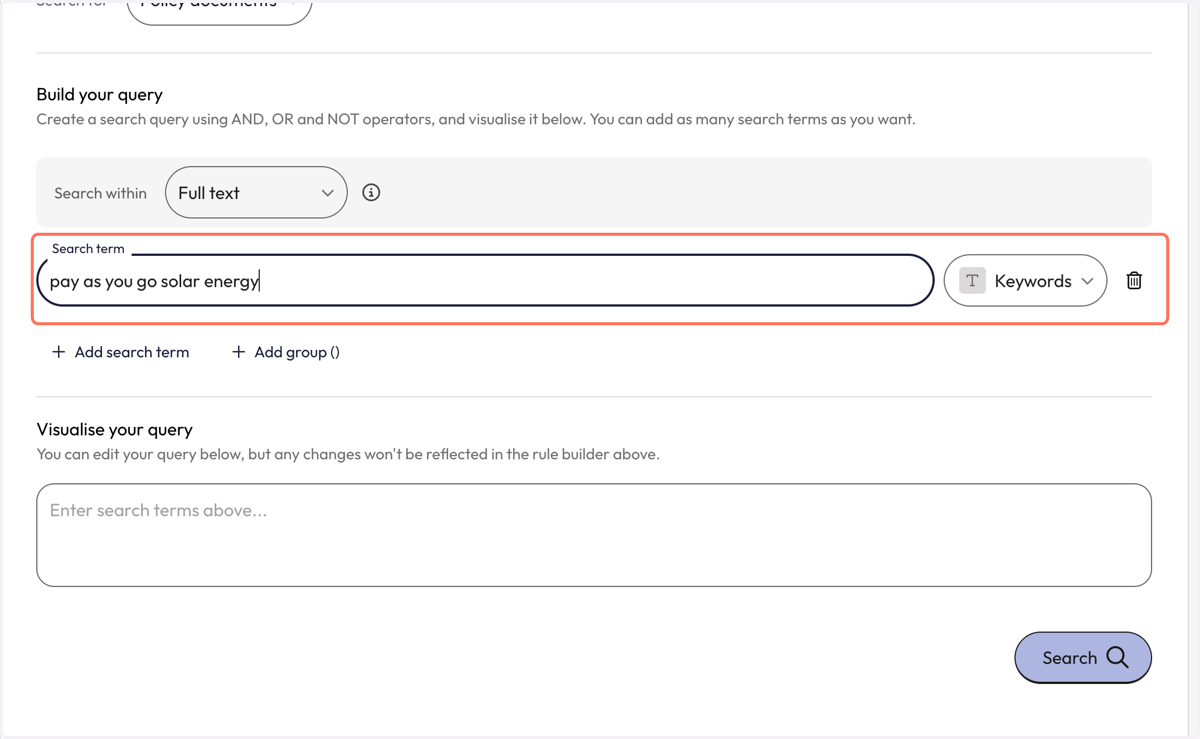Click the note about editing your query below
The height and width of the screenshot is (739, 1200).
pos(348,454)
